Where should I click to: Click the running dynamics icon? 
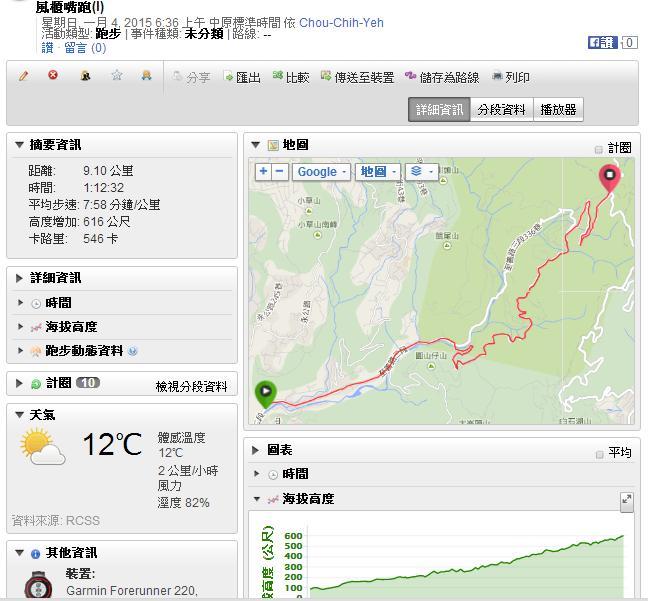[36, 351]
